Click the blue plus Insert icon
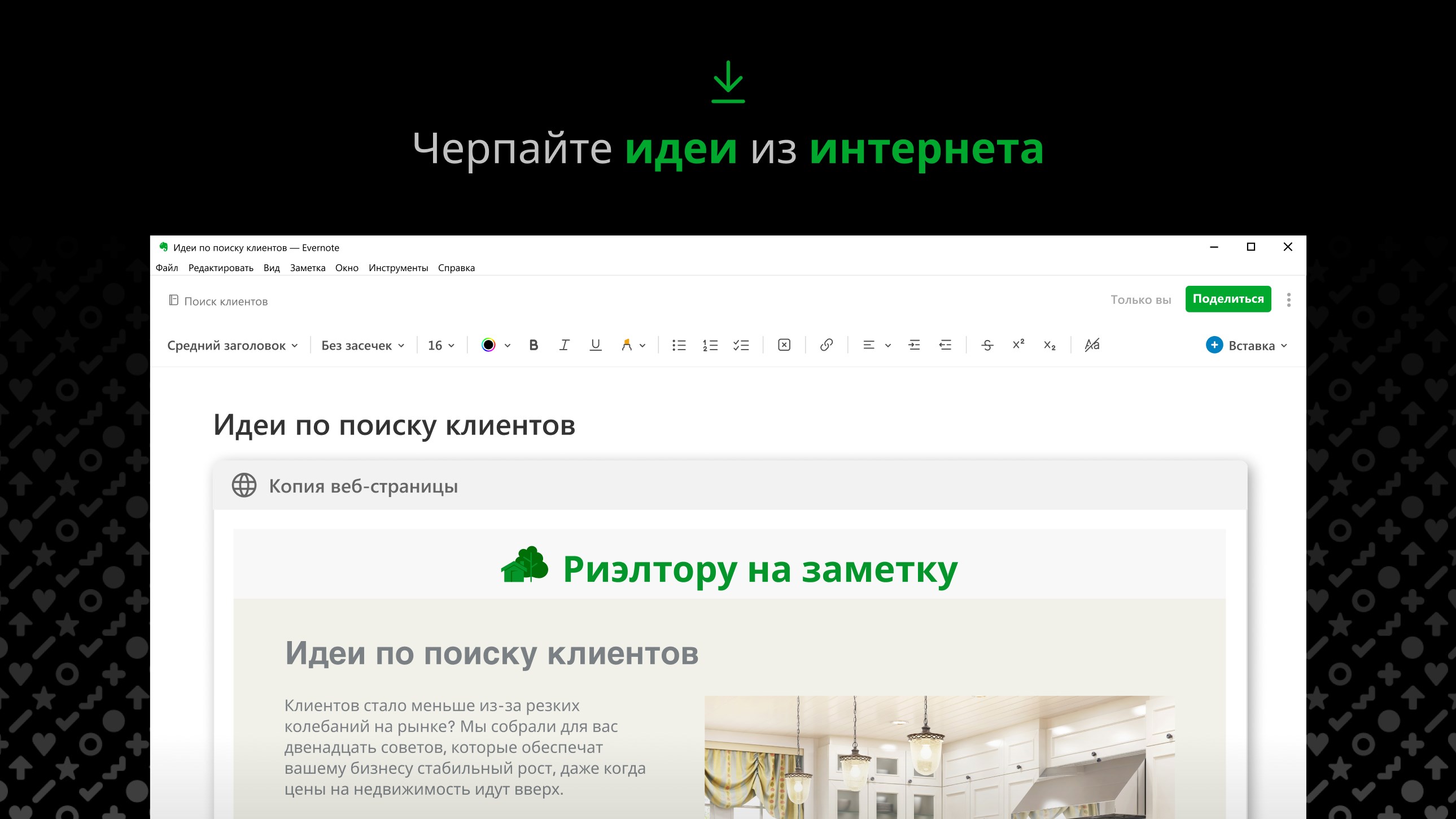The width and height of the screenshot is (1456, 819). point(1214,345)
